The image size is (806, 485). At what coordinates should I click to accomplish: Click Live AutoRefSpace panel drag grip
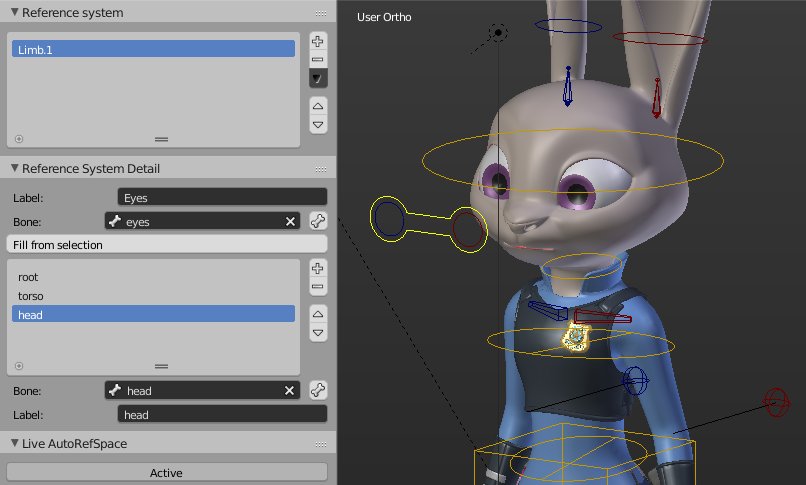coord(321,444)
